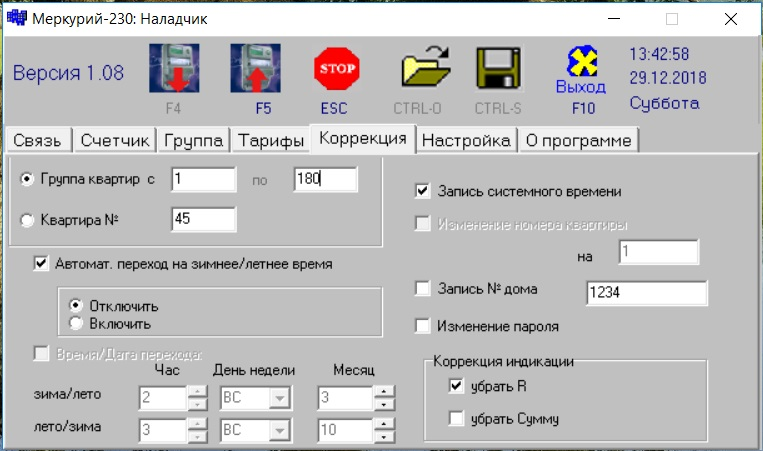Image resolution: width=763 pixels, height=451 pixels.
Task: Save using the CTRL-S floppy disk icon
Action: coord(498,68)
